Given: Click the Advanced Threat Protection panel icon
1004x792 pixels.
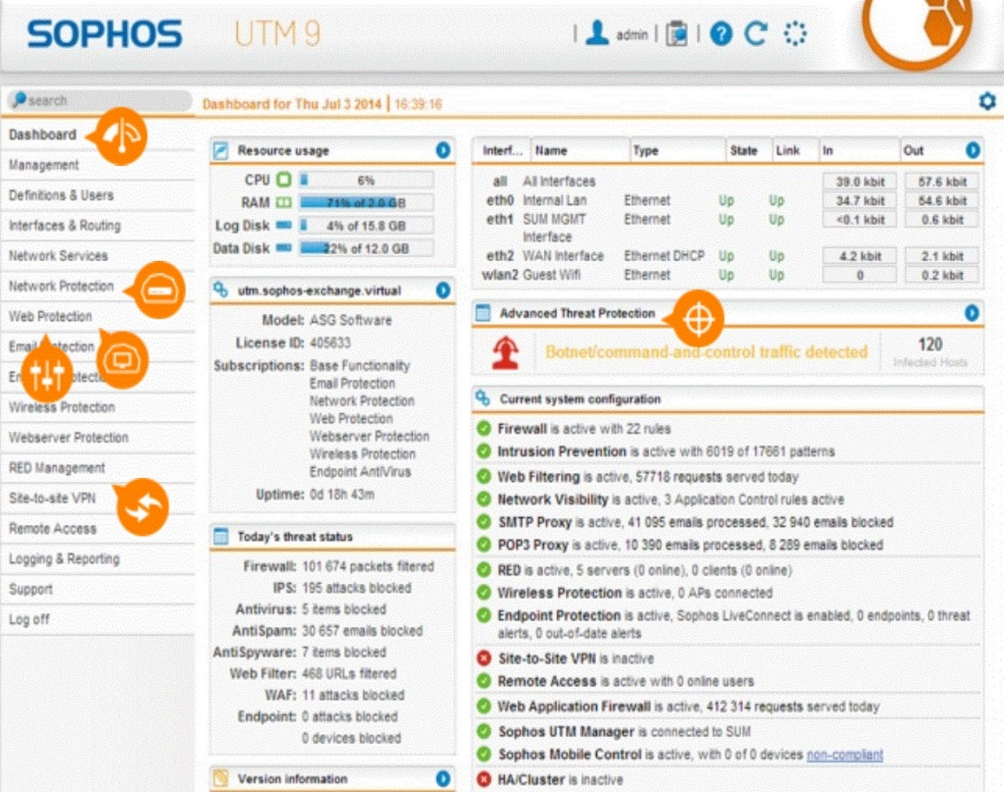Looking at the screenshot, I should pos(483,313).
